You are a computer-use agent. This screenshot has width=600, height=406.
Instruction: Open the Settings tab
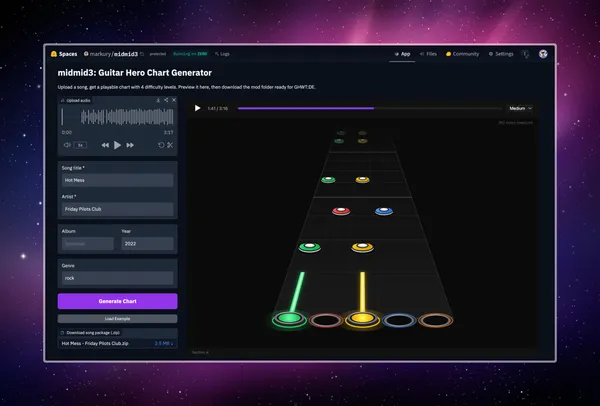click(500, 54)
